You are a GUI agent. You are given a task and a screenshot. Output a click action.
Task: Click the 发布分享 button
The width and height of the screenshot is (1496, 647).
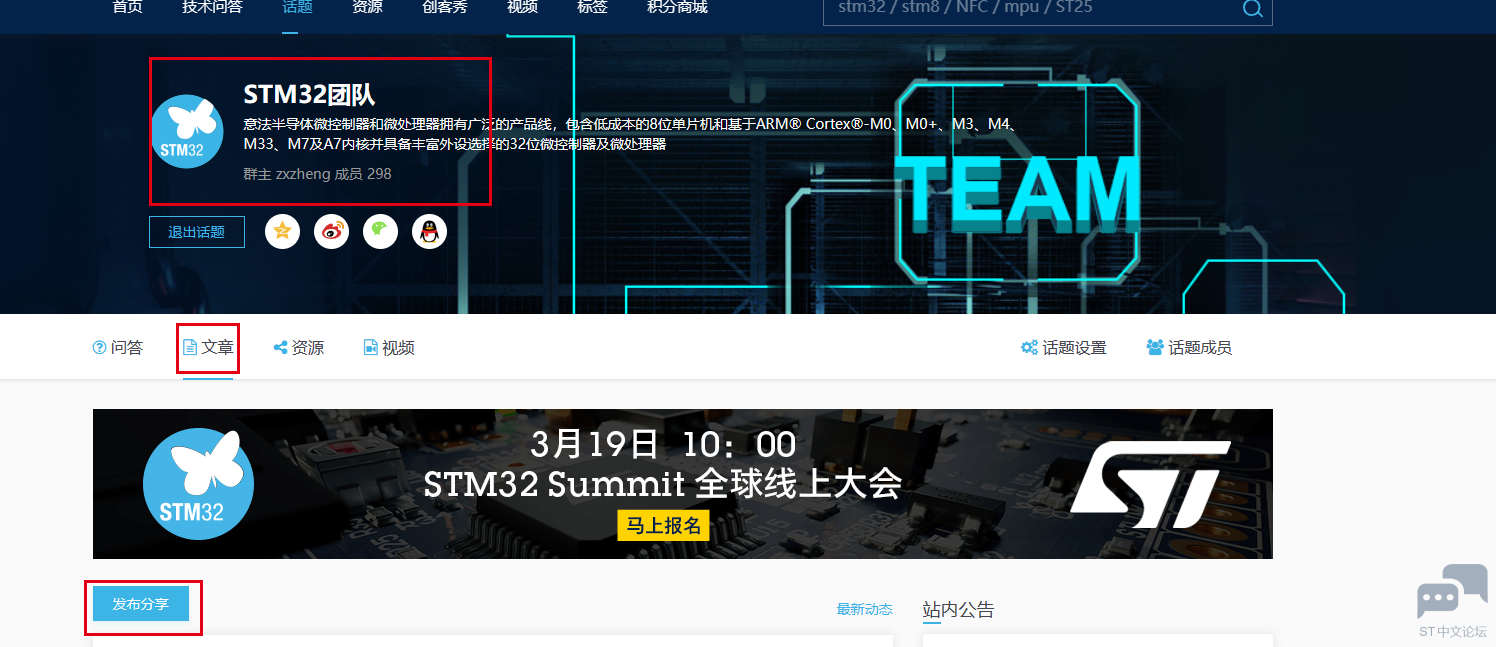141,604
